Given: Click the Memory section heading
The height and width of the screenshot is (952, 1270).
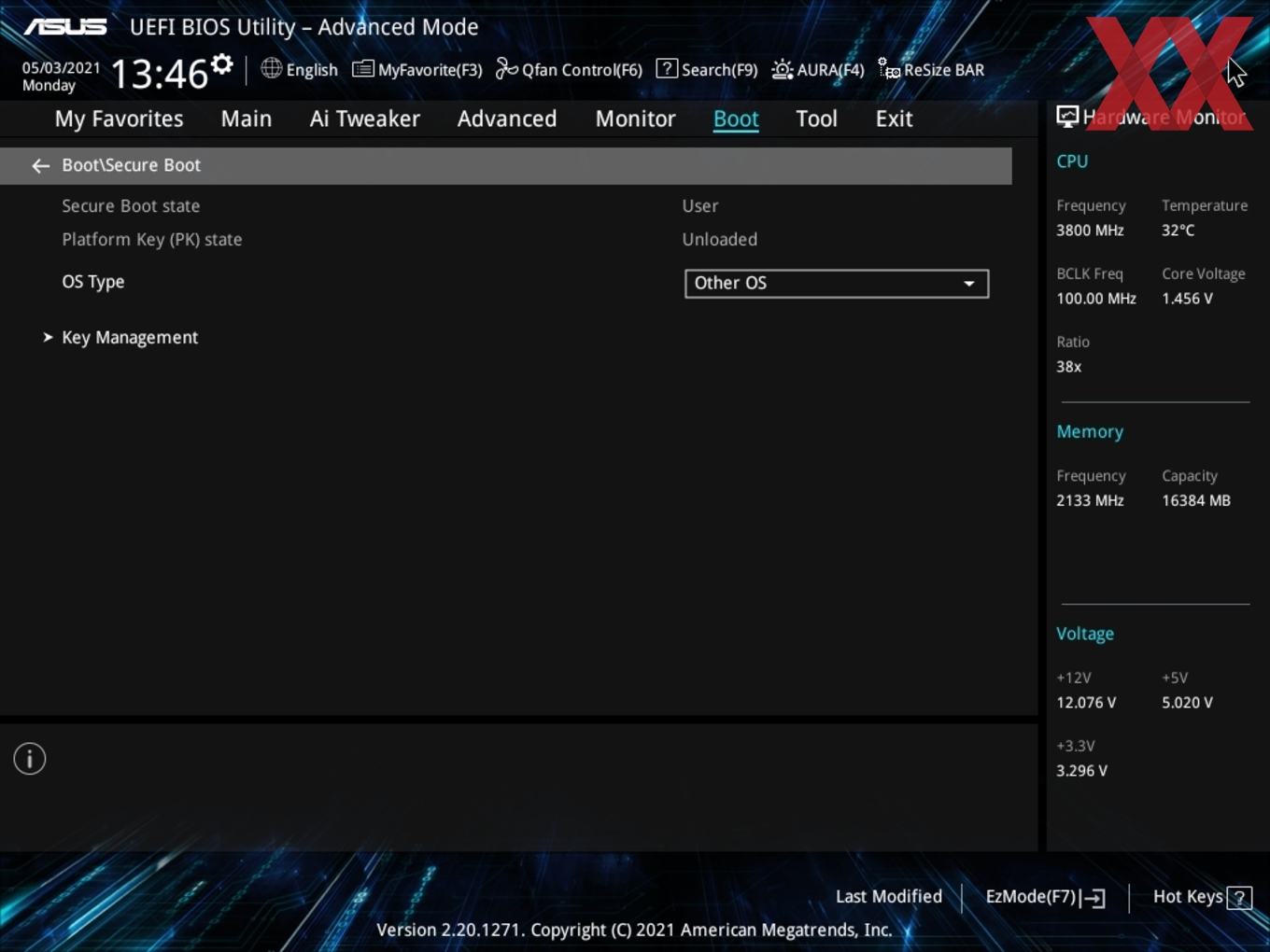Looking at the screenshot, I should pyautogui.click(x=1090, y=432).
